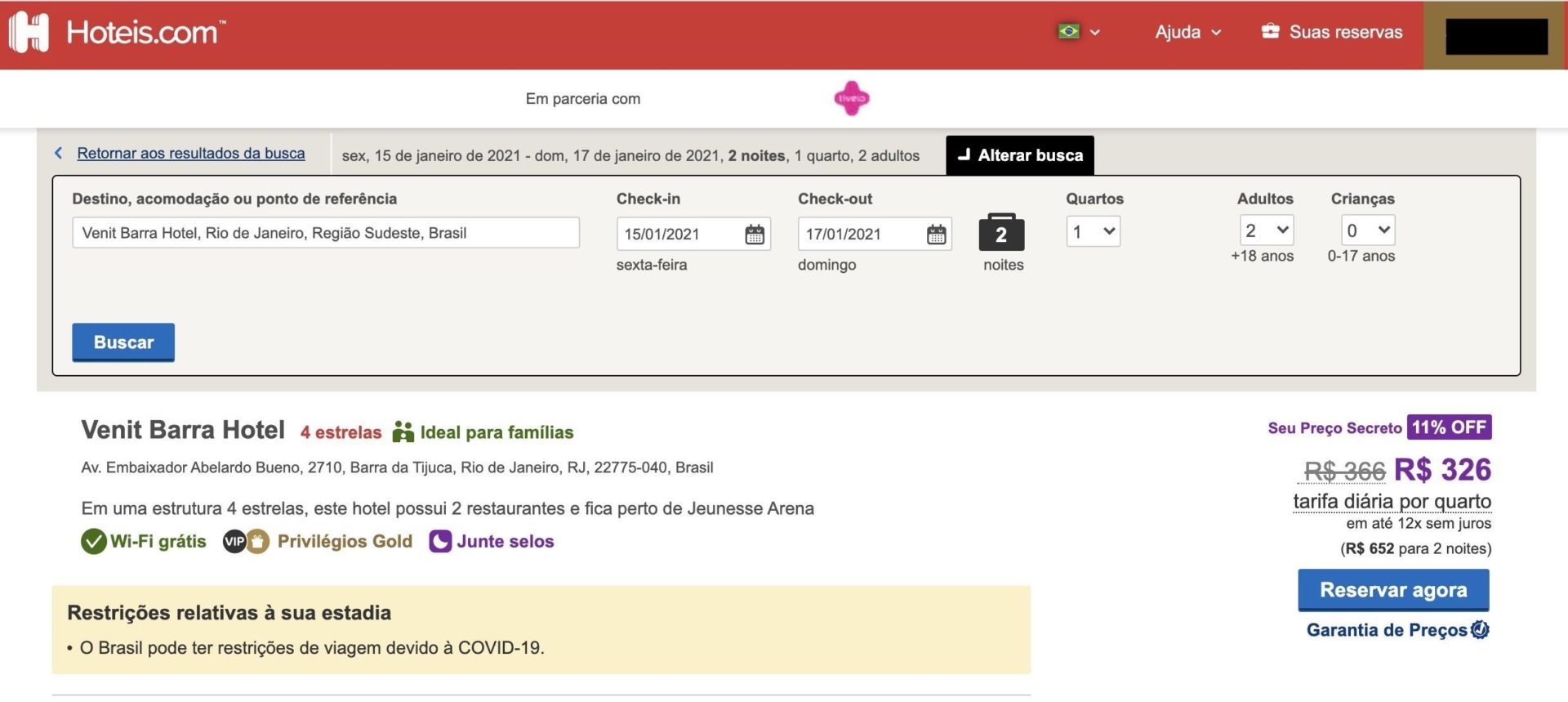Click the crossed-out R$ 366 price
This screenshot has height=702, width=1568.
(x=1344, y=471)
